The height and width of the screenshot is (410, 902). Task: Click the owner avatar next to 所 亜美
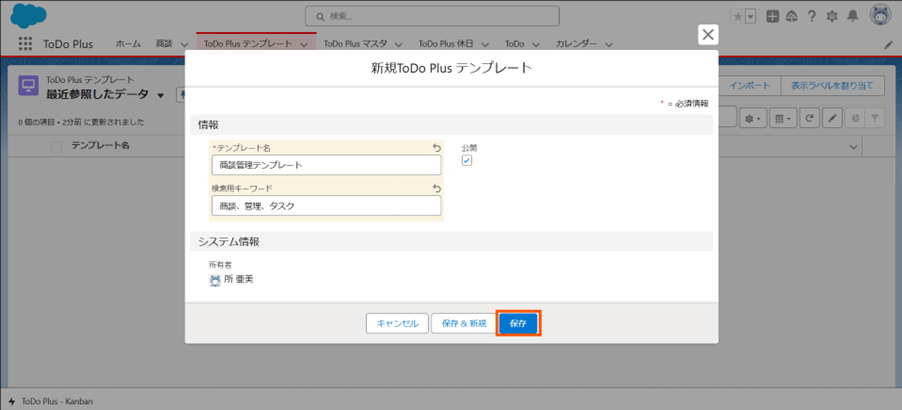(x=215, y=280)
